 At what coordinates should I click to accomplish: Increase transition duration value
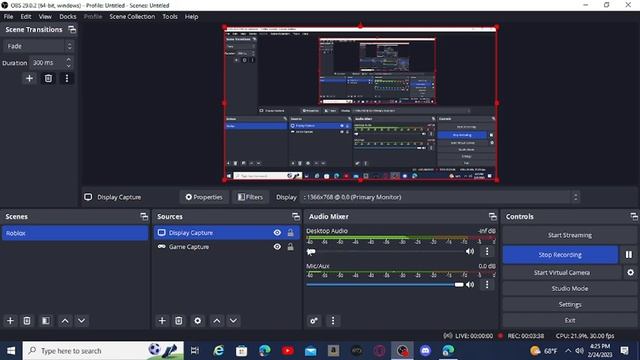[x=69, y=60]
